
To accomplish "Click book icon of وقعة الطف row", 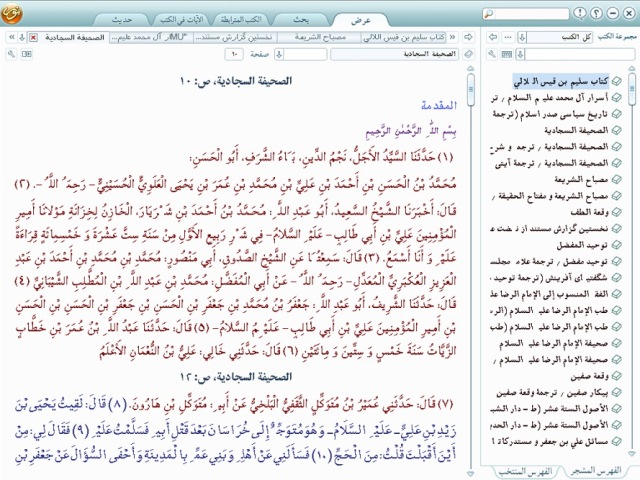I will [617, 212].
